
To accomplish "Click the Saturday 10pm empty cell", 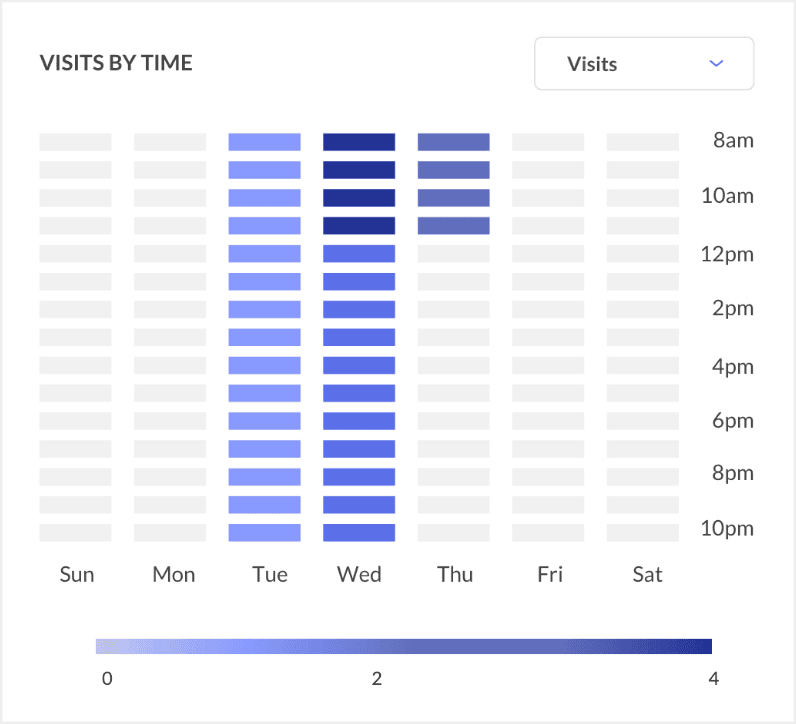I will [x=642, y=533].
